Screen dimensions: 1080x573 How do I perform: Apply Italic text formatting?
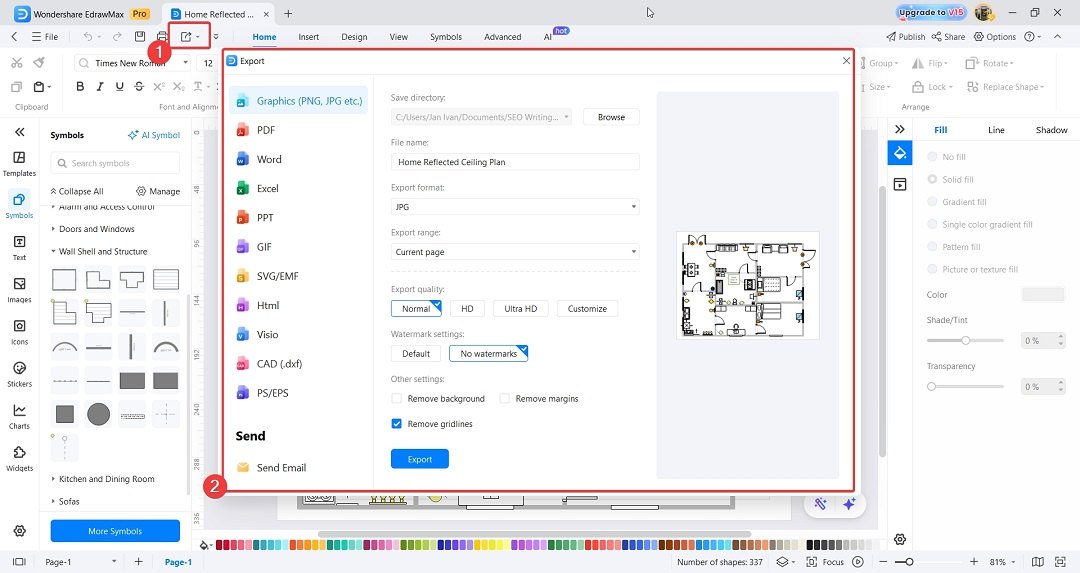[100, 86]
